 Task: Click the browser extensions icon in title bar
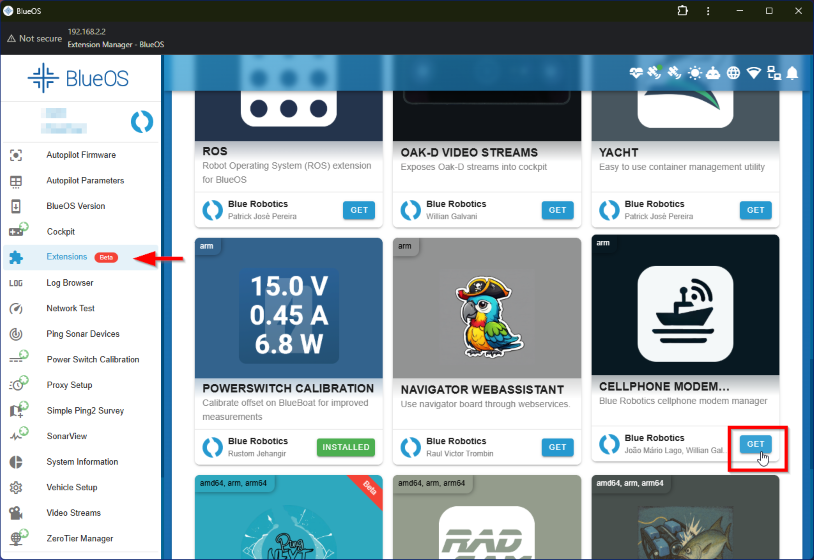pos(683,11)
